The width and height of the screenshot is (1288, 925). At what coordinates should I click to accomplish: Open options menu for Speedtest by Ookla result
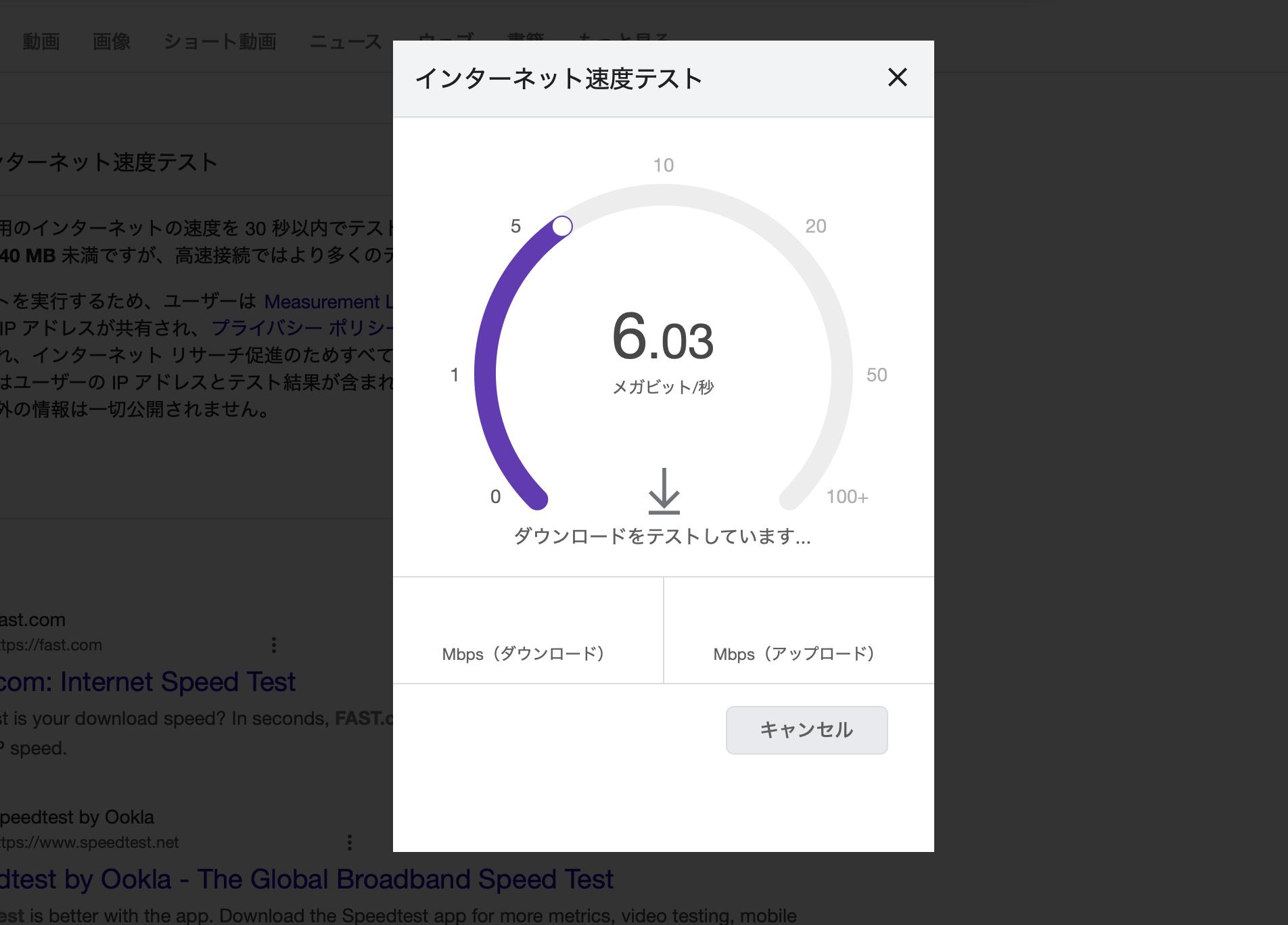[x=350, y=843]
